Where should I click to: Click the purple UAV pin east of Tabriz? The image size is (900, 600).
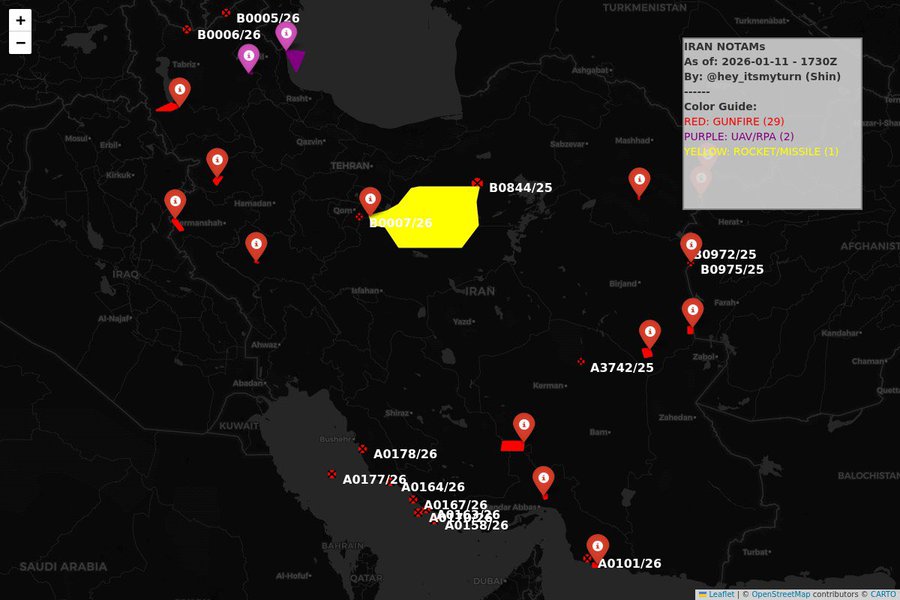pyautogui.click(x=249, y=59)
